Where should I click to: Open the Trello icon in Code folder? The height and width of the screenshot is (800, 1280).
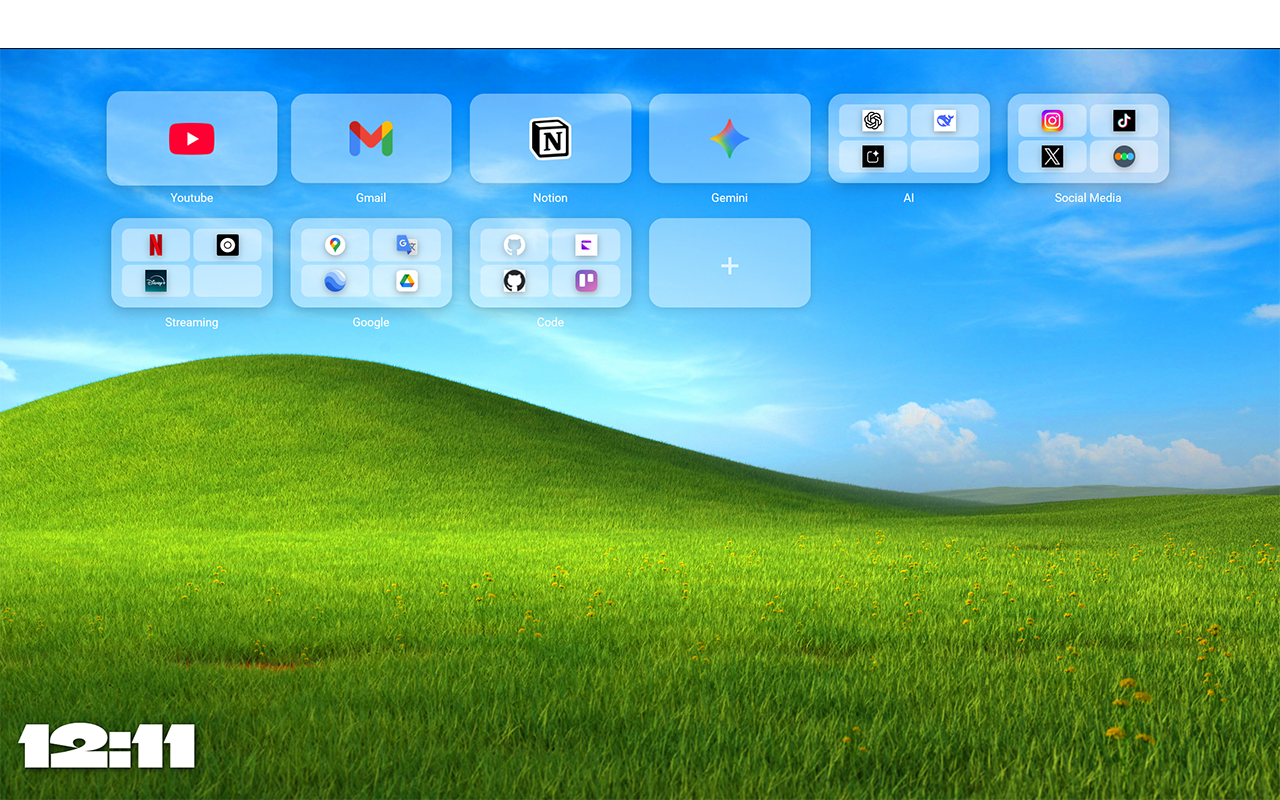click(x=586, y=281)
